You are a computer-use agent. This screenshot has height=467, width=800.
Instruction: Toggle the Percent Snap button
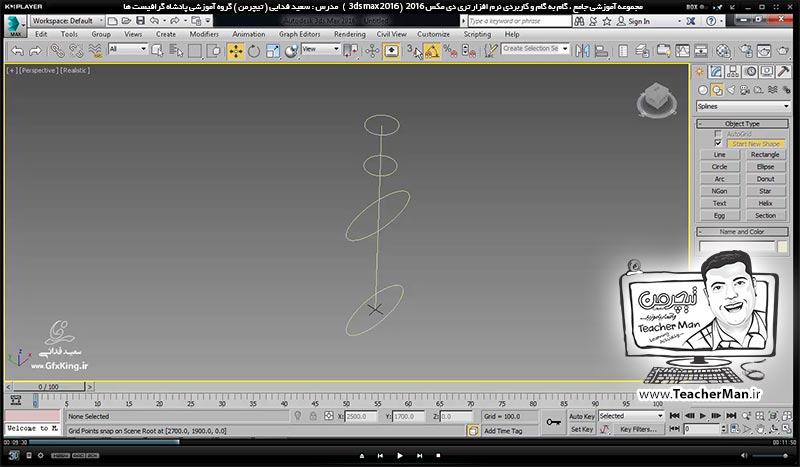point(450,51)
